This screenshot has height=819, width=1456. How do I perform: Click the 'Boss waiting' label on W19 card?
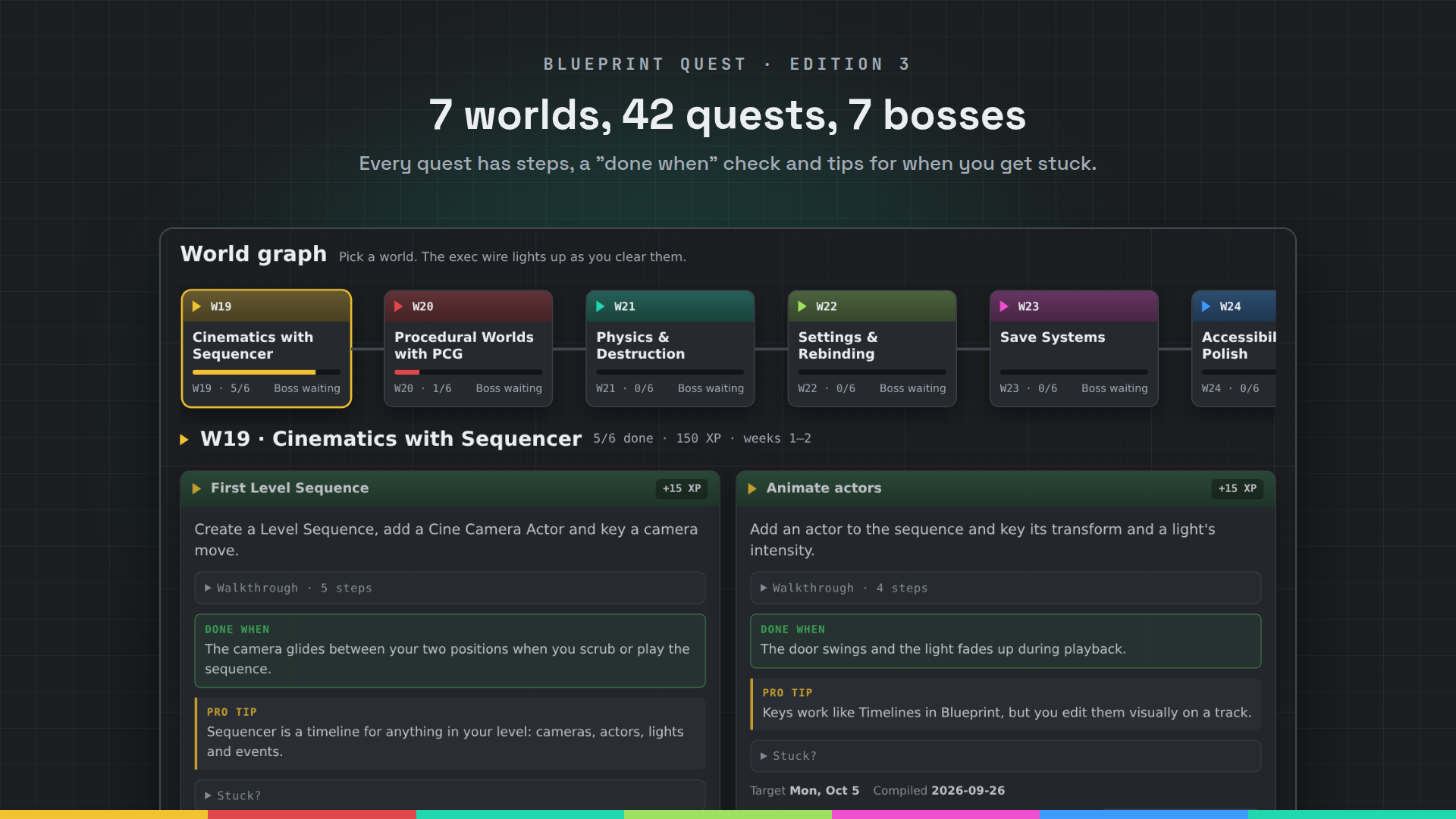[307, 388]
